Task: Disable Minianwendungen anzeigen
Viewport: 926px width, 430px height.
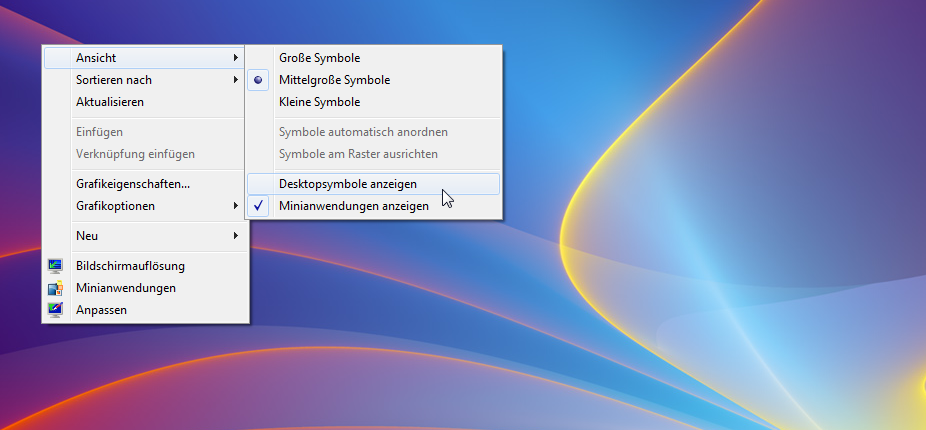Action: (373, 206)
